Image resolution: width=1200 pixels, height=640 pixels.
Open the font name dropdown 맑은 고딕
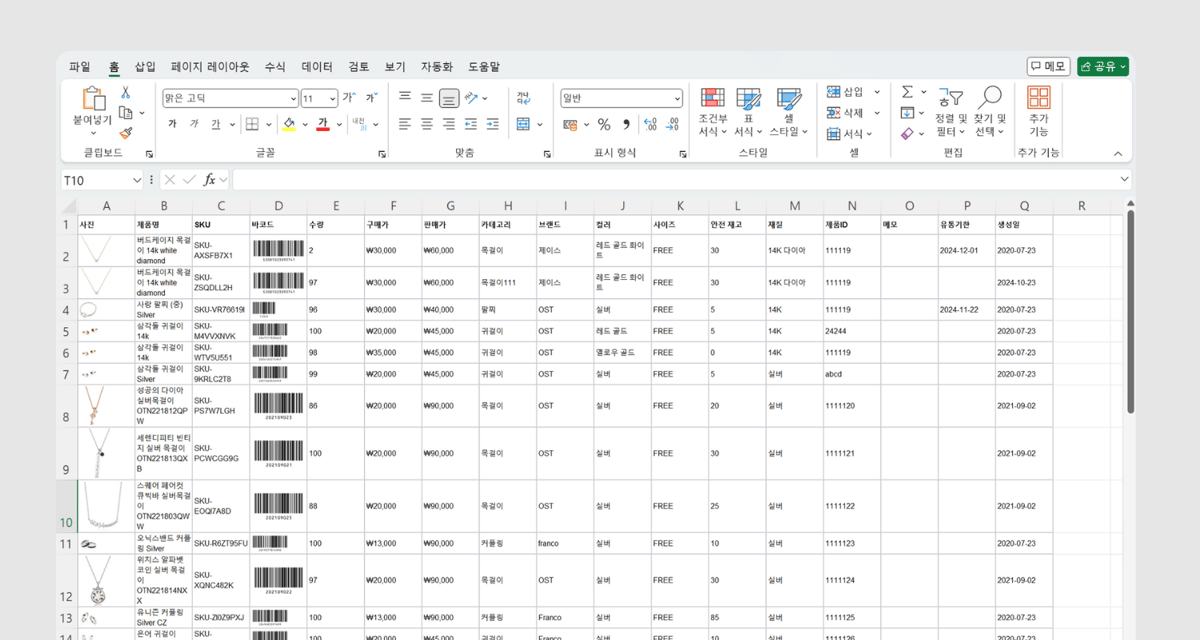230,98
